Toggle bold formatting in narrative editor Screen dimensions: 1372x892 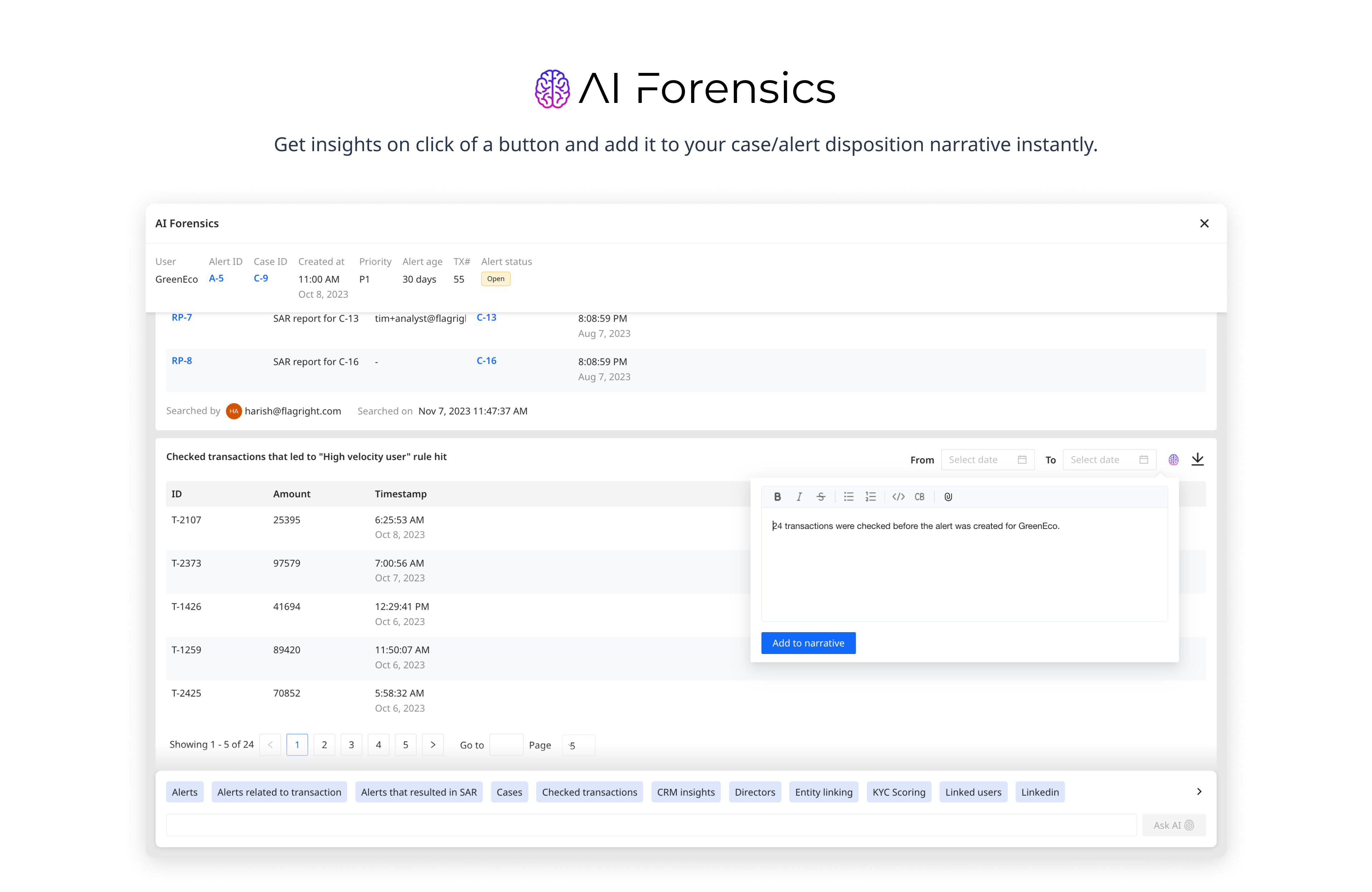(777, 496)
